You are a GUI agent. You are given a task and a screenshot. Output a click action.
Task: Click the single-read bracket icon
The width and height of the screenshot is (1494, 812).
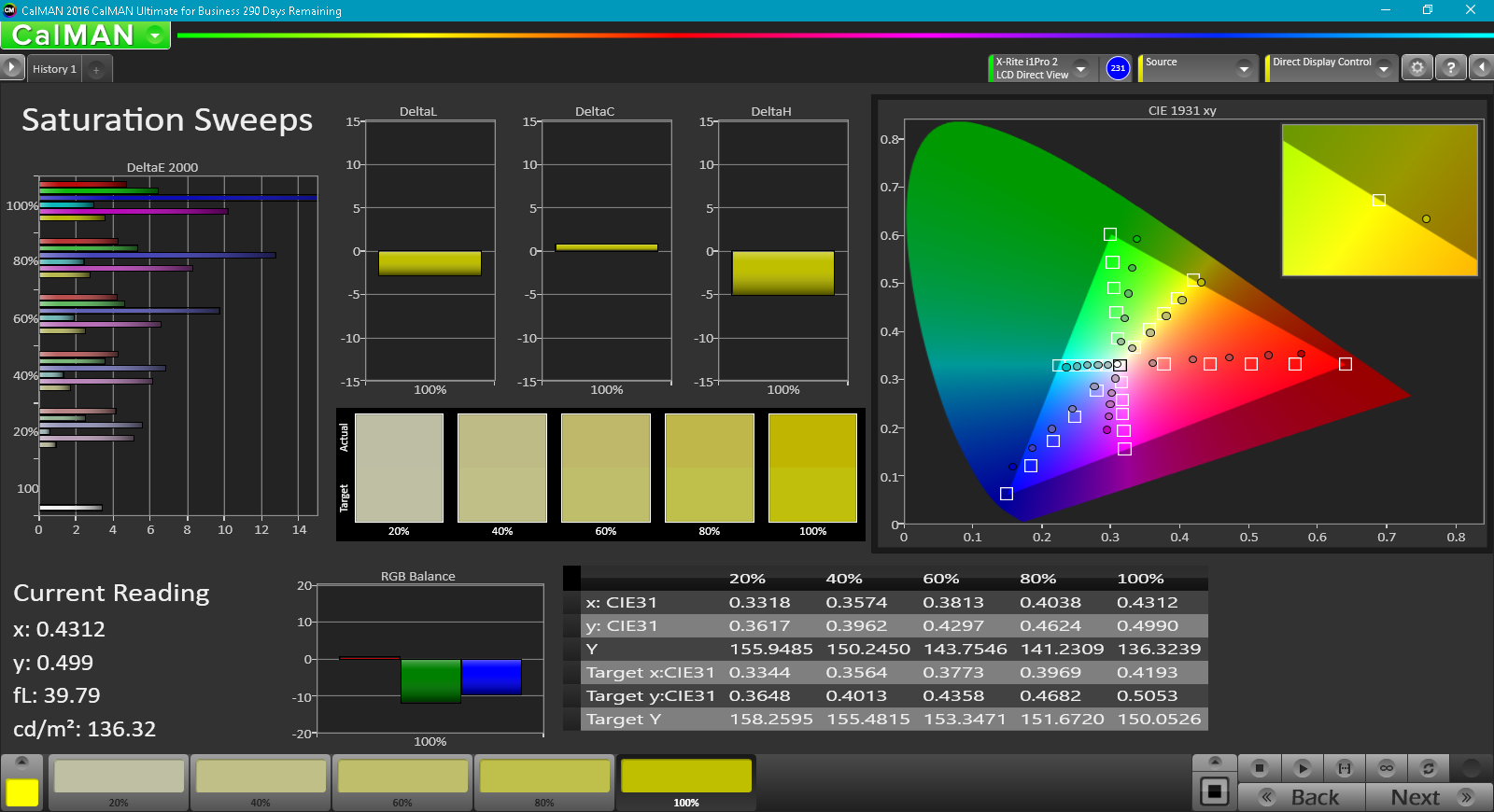(1344, 768)
